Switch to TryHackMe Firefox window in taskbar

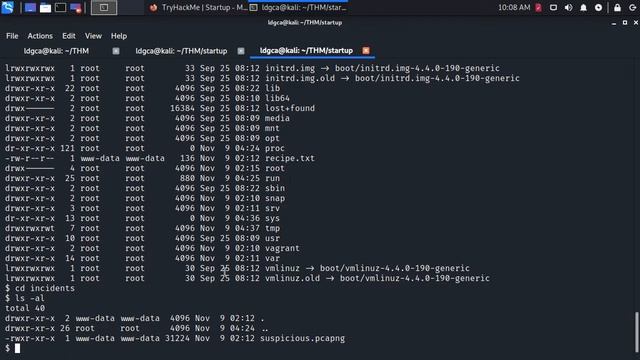coord(198,7)
